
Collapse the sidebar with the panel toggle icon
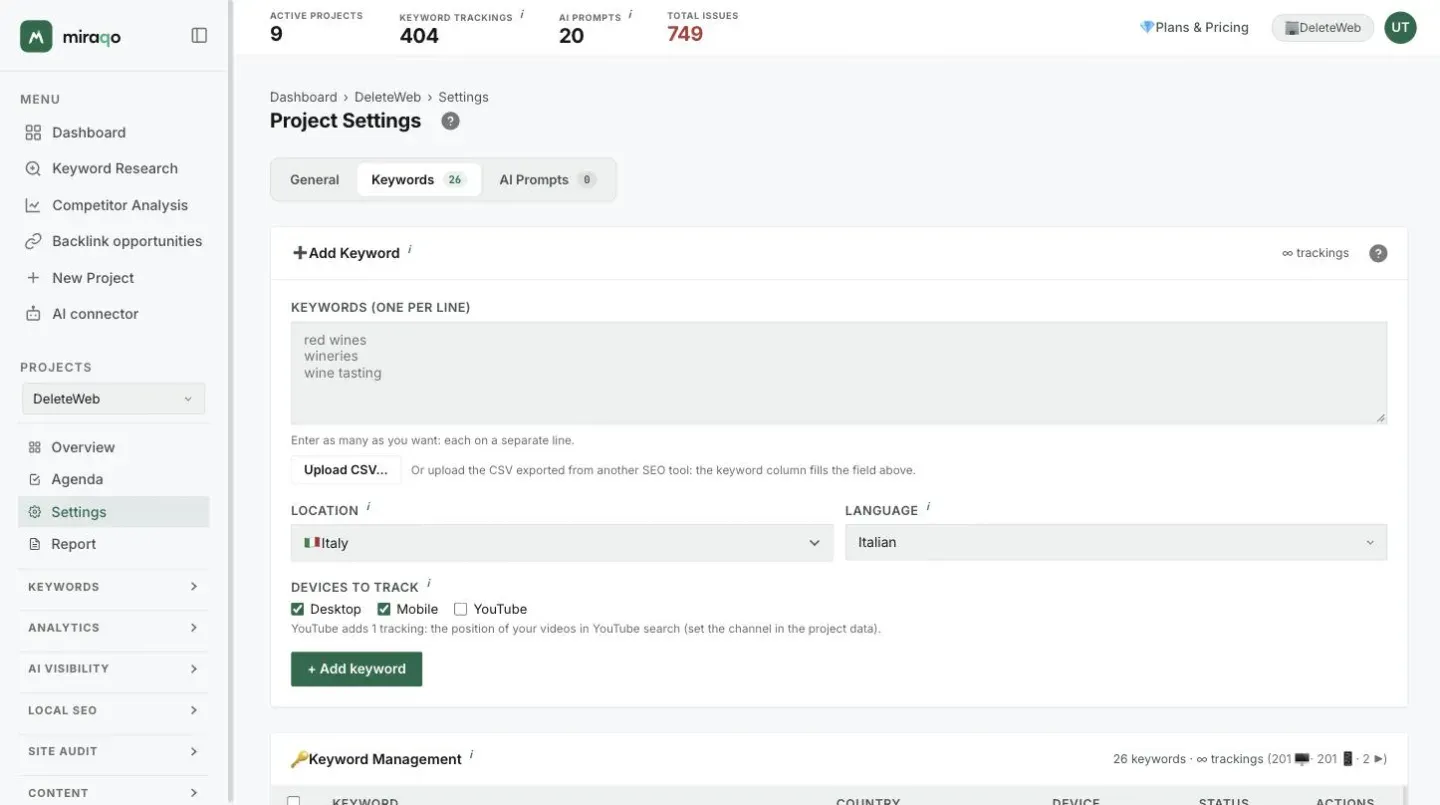pos(199,36)
